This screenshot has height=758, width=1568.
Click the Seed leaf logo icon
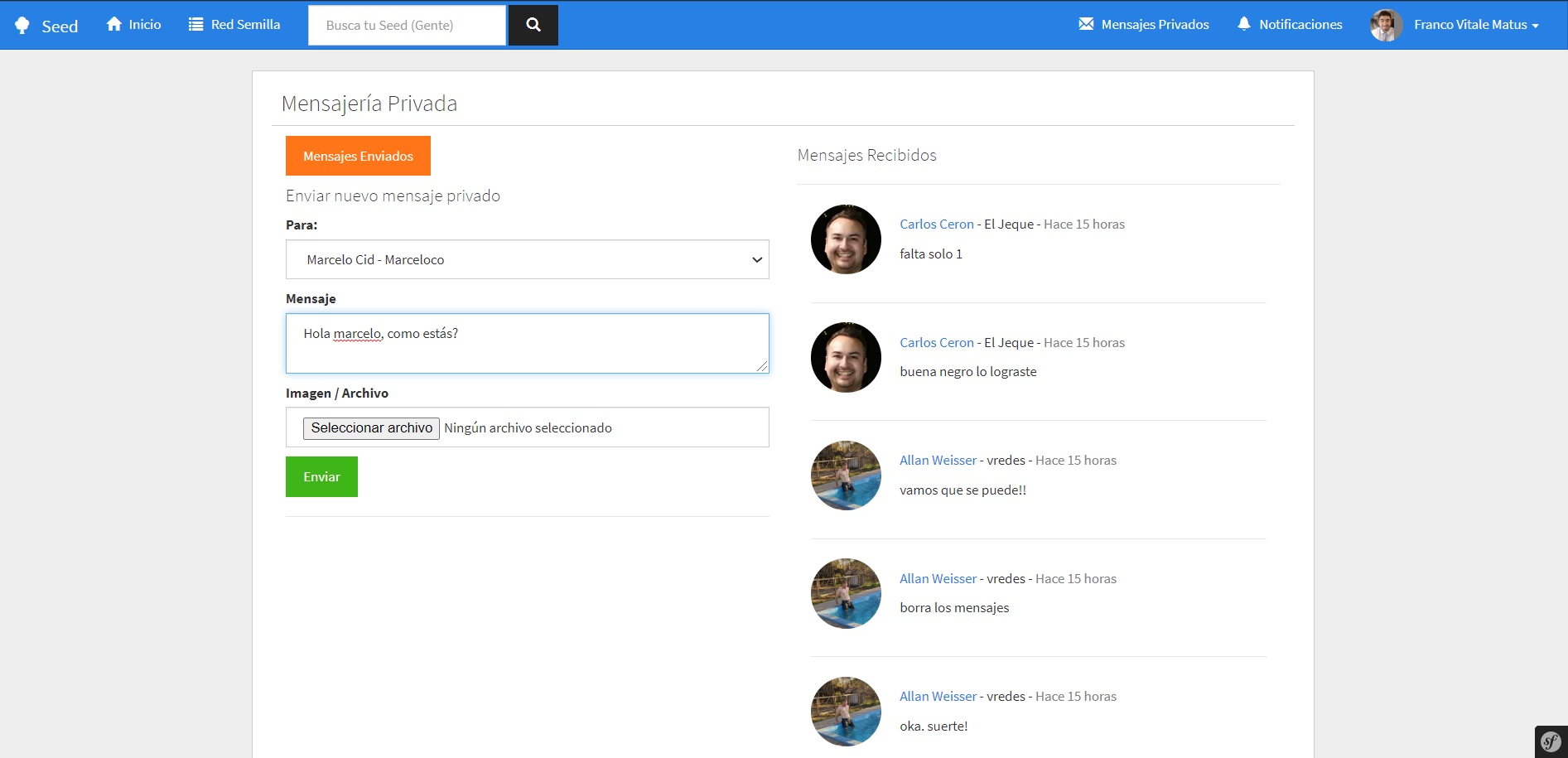pyautogui.click(x=24, y=24)
